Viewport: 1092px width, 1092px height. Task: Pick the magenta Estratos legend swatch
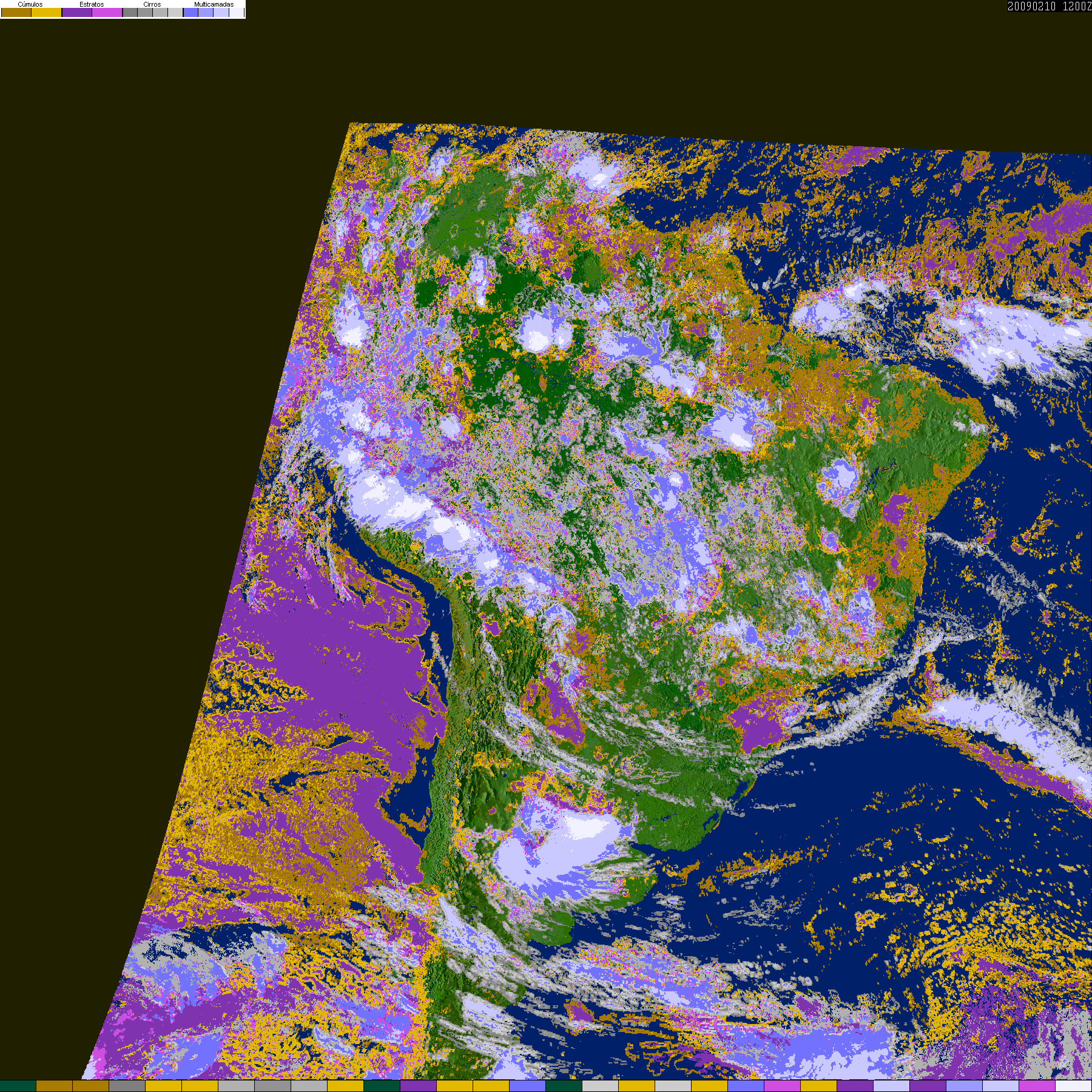pyautogui.click(x=107, y=12)
